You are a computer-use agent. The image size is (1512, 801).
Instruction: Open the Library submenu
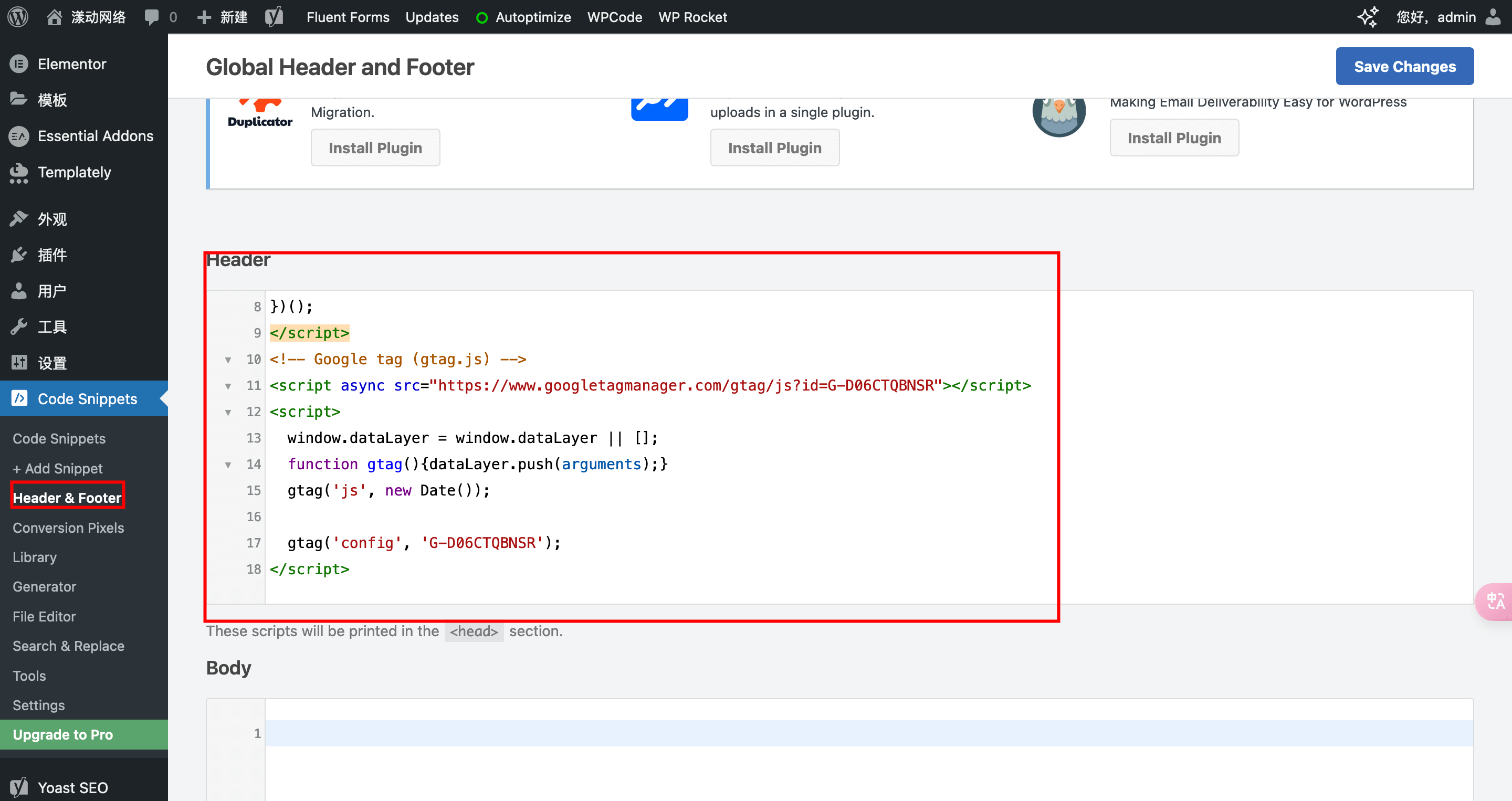tap(35, 557)
